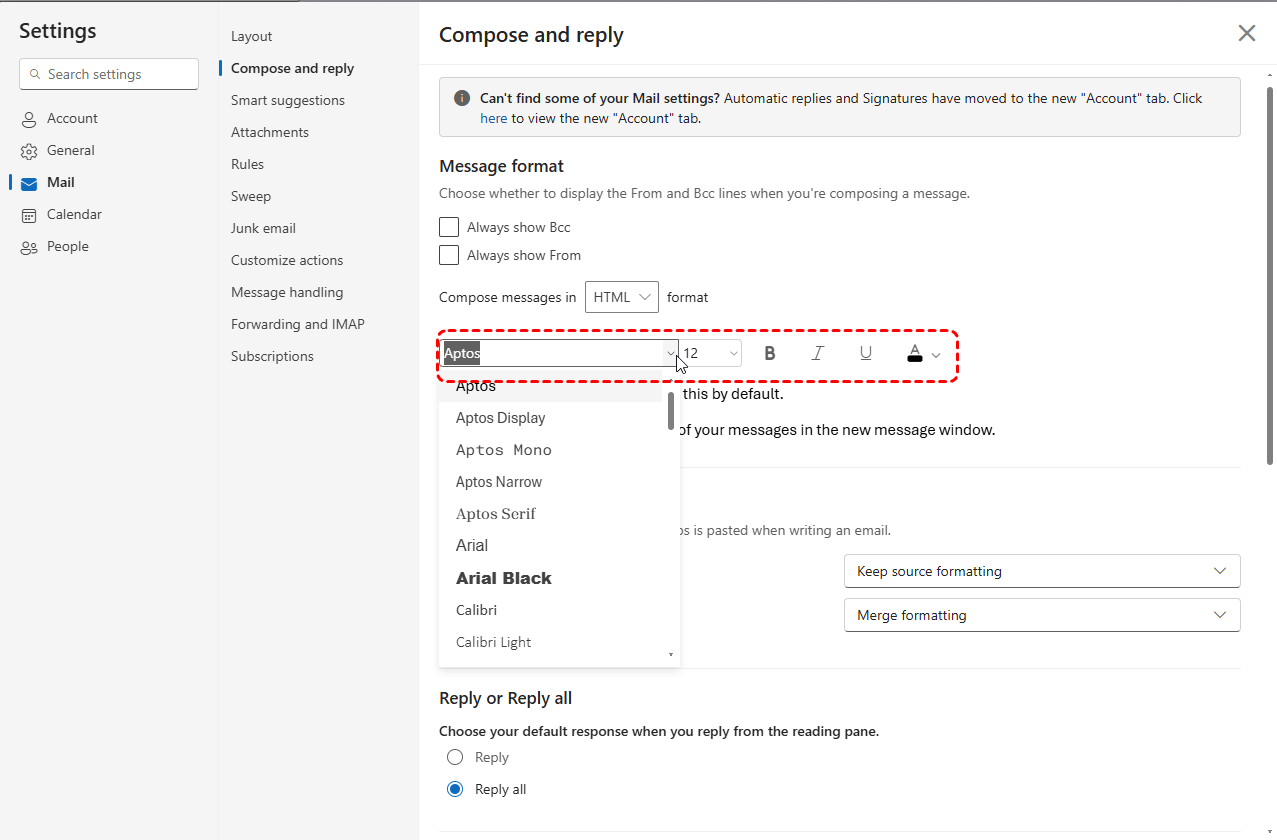
Task: Select the Calendar icon in sidebar
Action: click(29, 215)
